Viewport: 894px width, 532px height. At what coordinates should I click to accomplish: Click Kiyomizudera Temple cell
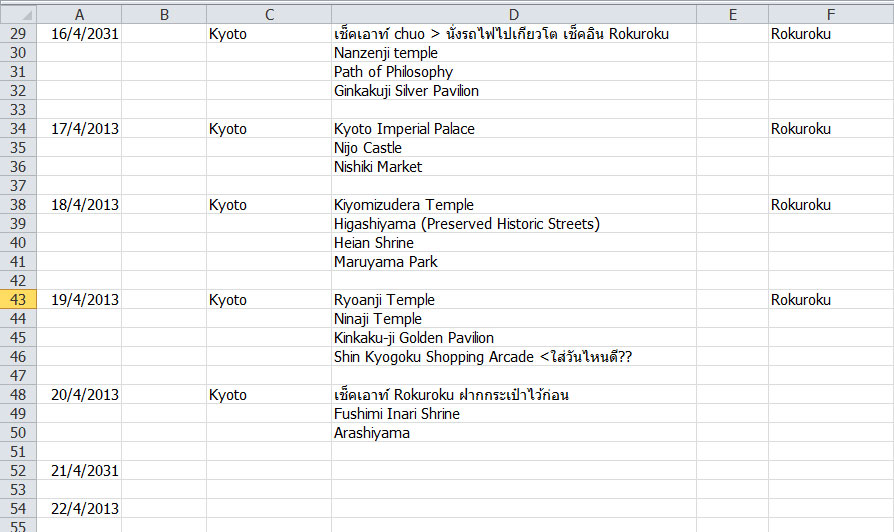pos(514,205)
